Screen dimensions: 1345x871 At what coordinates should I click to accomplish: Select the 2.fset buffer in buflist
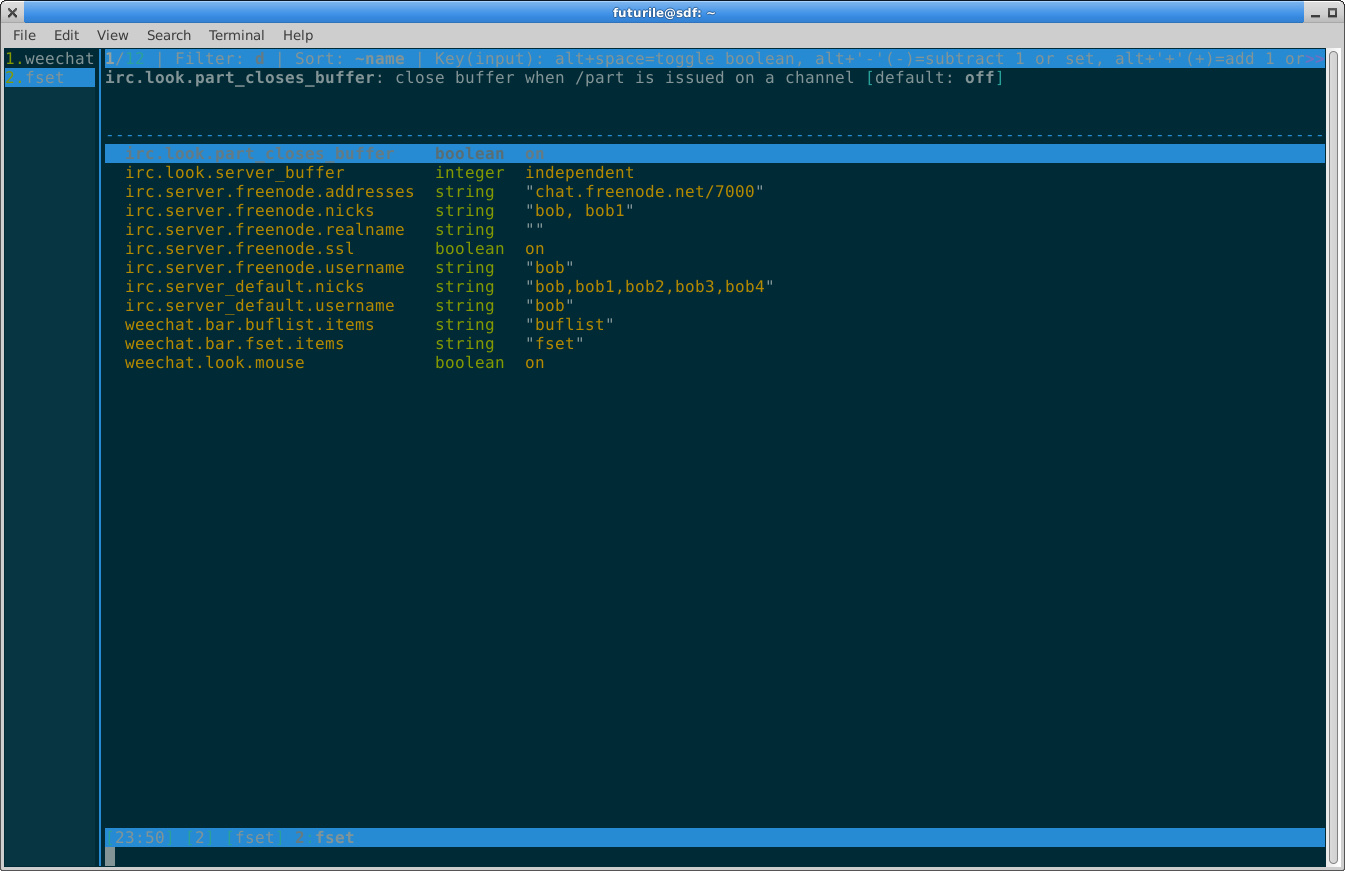pos(50,78)
